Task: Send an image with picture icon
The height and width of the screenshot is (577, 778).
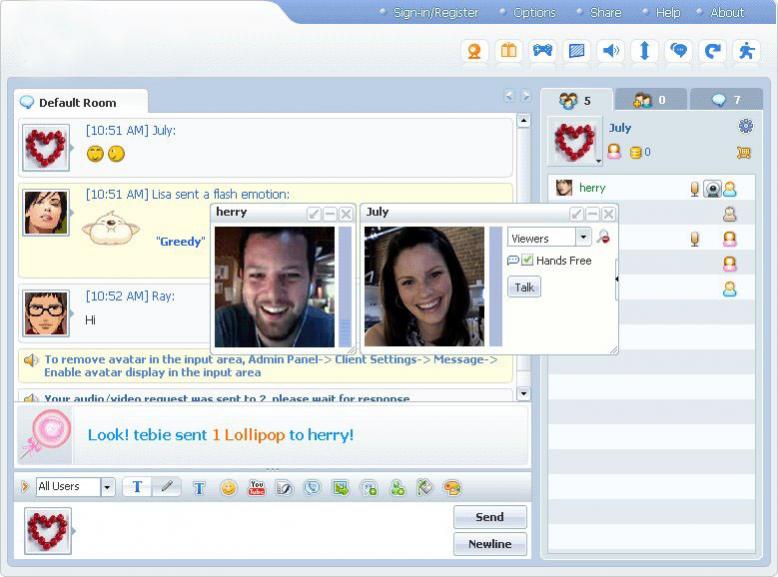Action: 341,488
